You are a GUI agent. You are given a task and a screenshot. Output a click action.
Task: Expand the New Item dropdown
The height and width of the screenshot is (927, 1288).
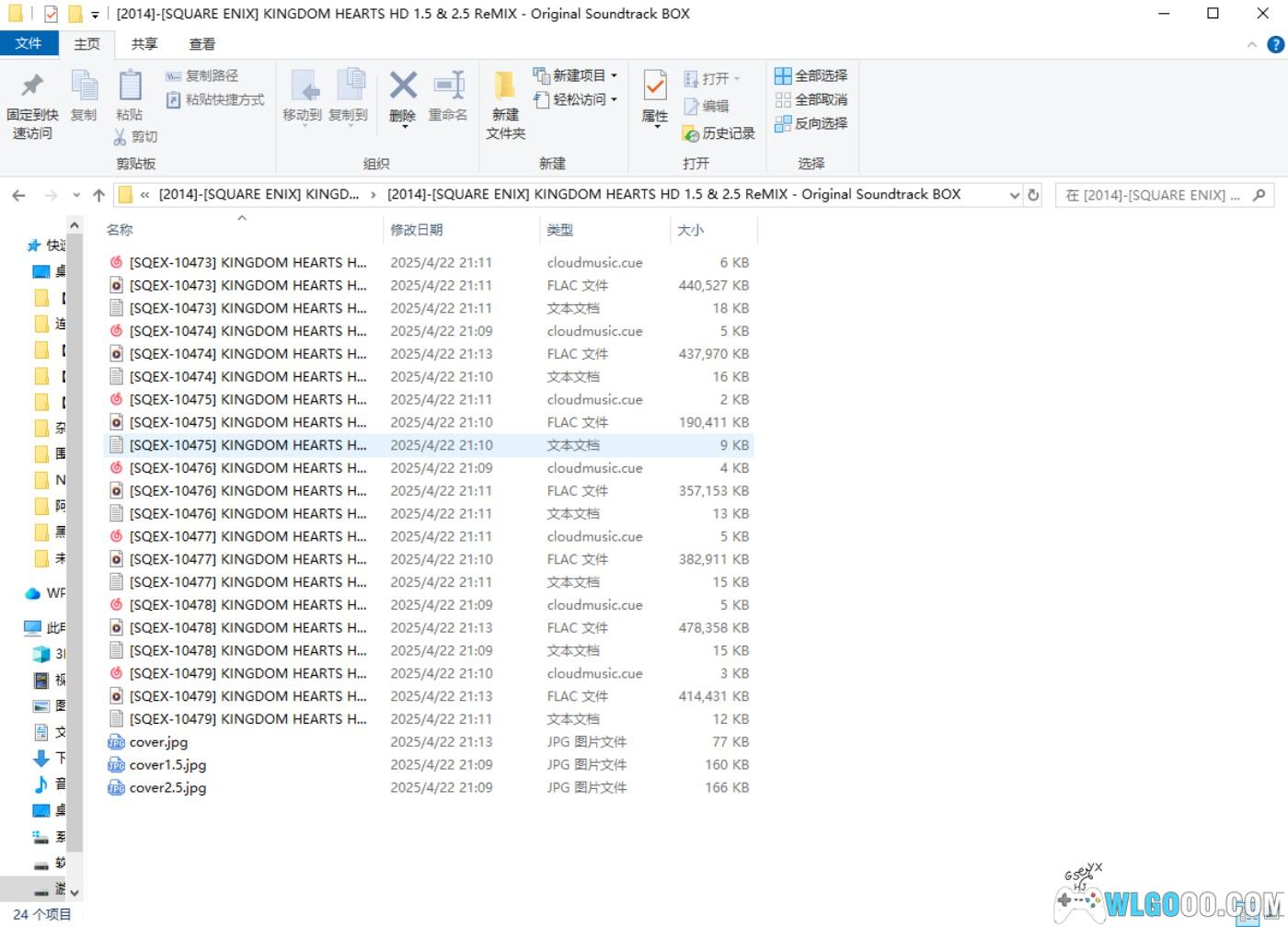click(614, 75)
